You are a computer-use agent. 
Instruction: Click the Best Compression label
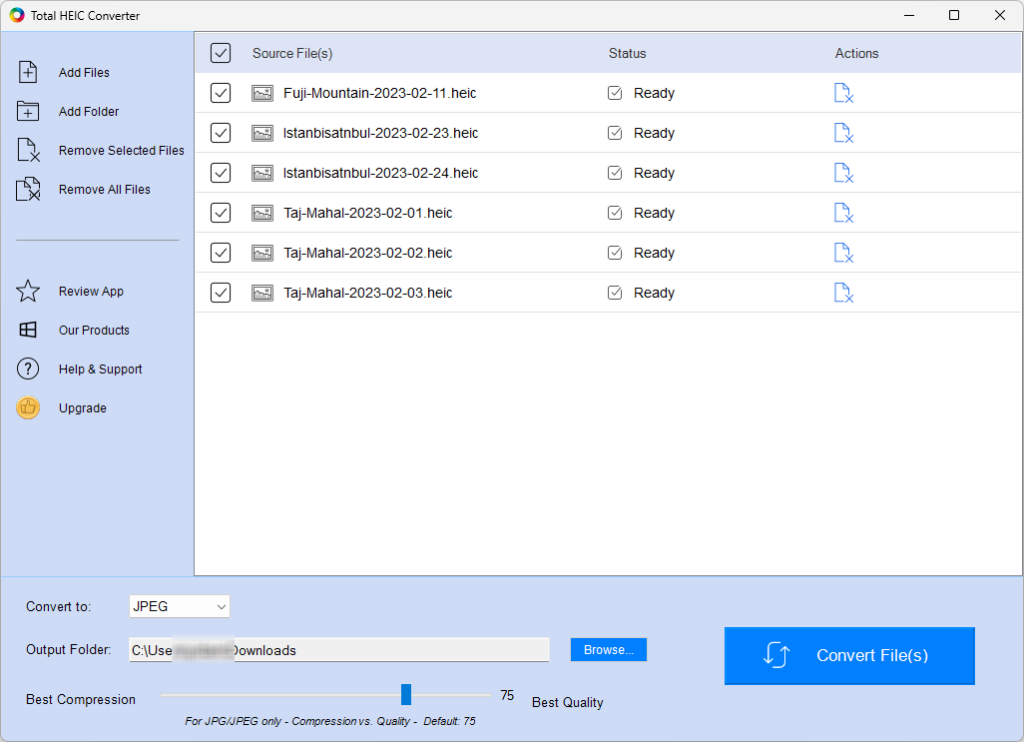point(81,700)
